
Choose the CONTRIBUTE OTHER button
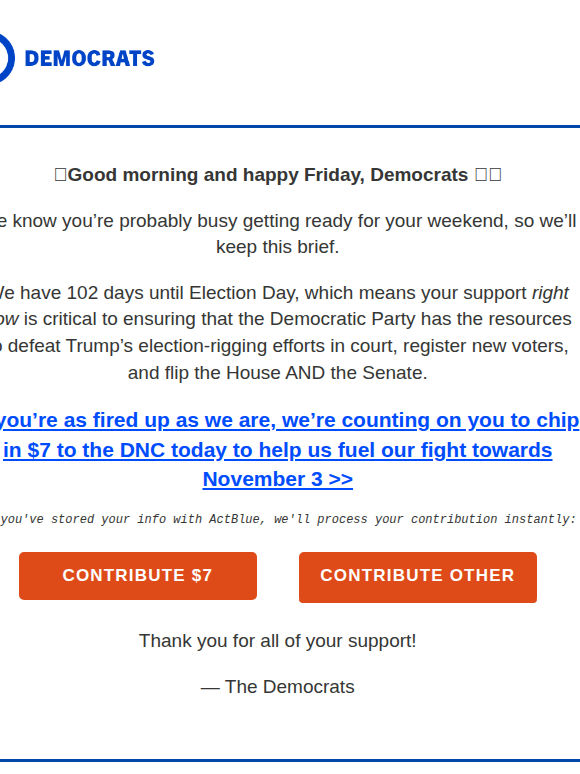(x=418, y=577)
